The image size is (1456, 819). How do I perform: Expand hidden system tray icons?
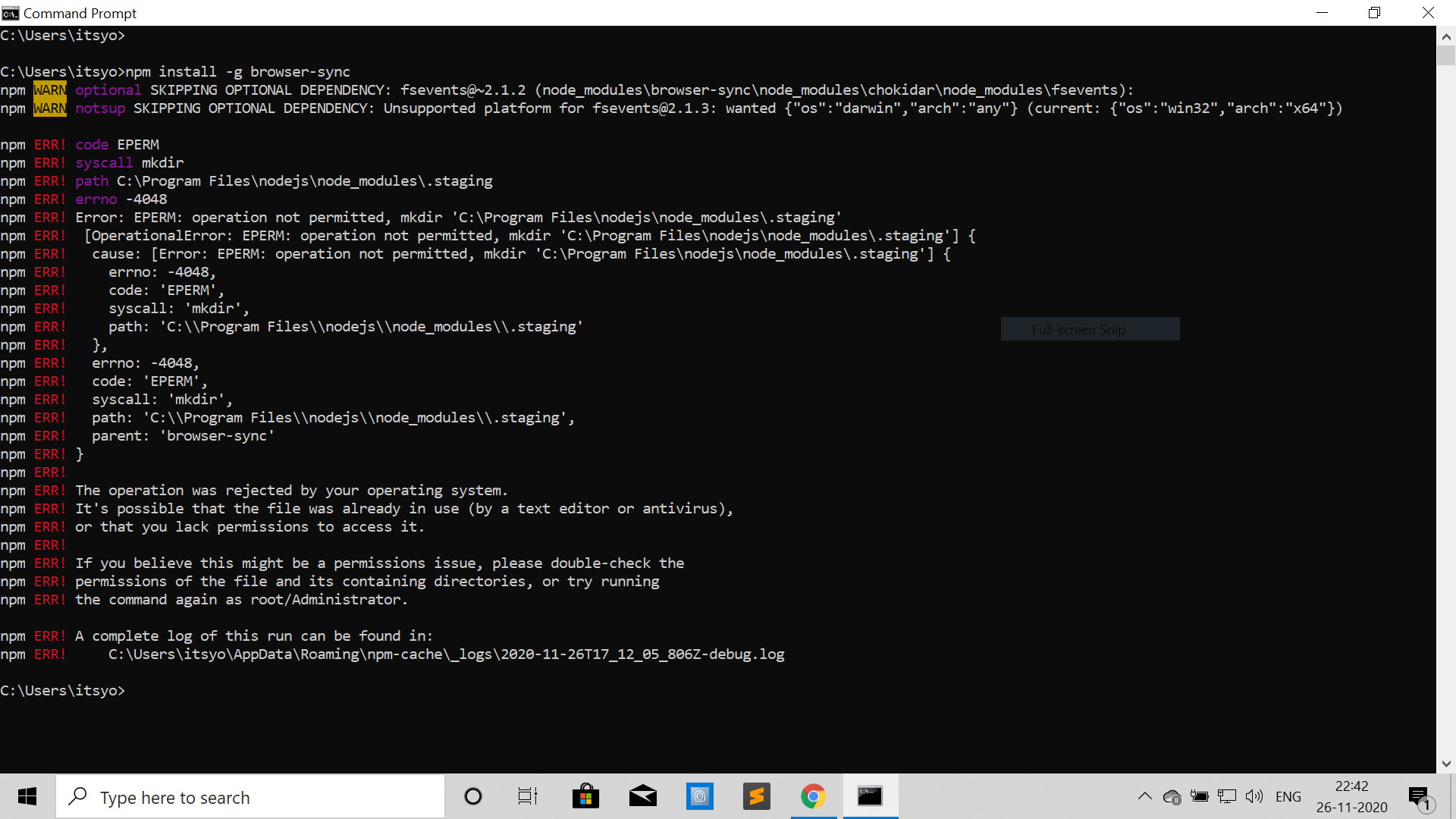click(1145, 797)
